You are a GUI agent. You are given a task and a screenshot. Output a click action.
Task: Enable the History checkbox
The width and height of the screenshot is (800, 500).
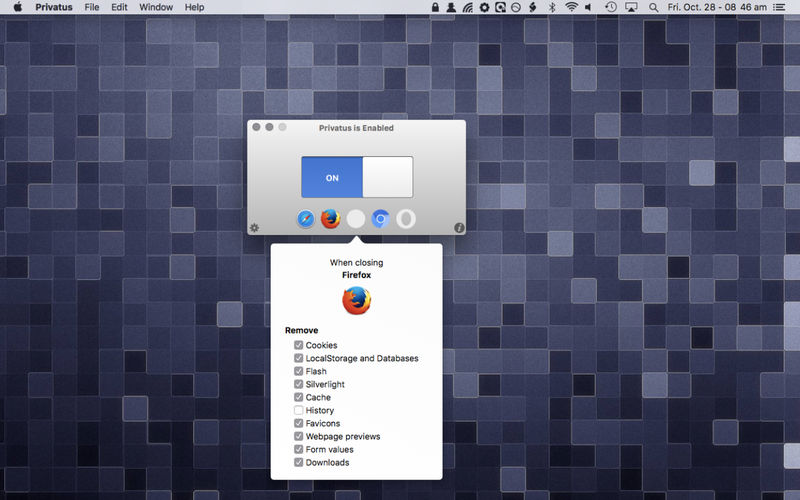(299, 410)
